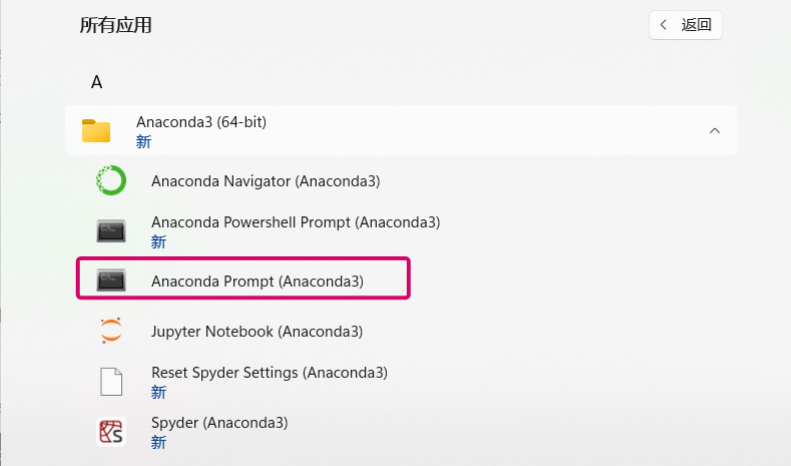Click the Reset Spyder Settings document icon

[111, 381]
